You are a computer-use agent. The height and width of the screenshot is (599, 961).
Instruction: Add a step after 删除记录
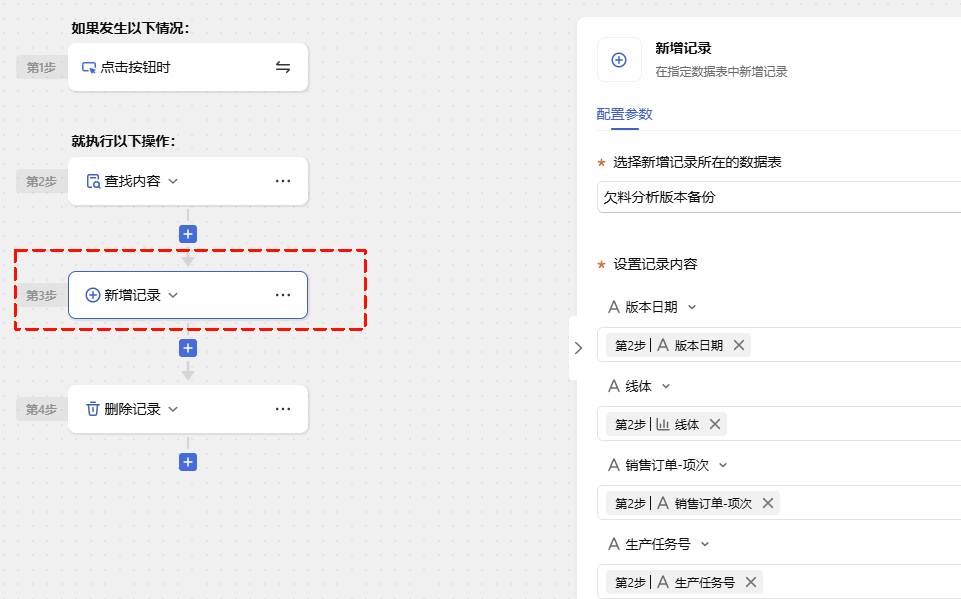pyautogui.click(x=188, y=462)
